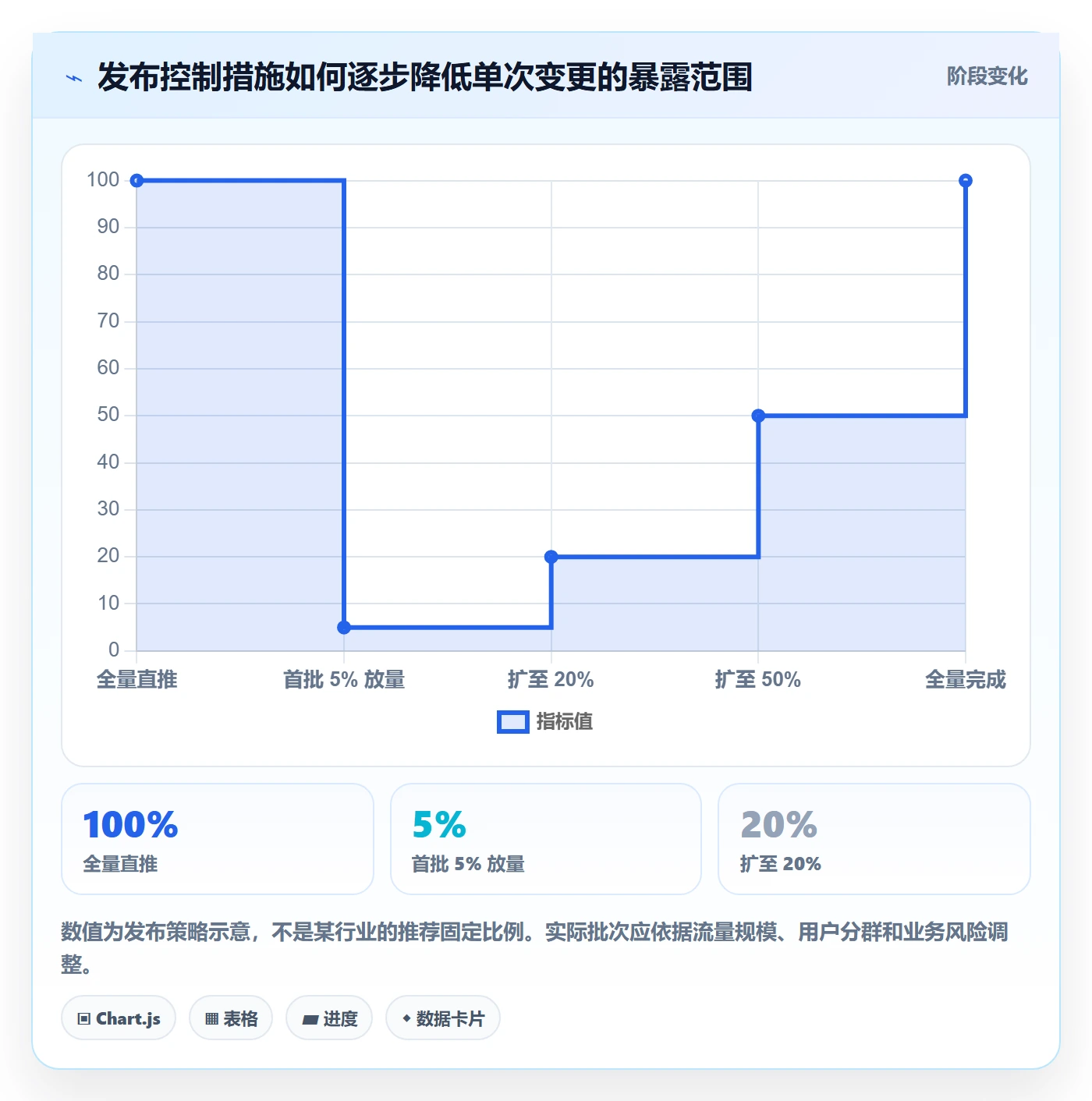Viewport: 1092px width, 1101px height.
Task: Click the data point for 首批 5% 放量
Action: [x=344, y=628]
